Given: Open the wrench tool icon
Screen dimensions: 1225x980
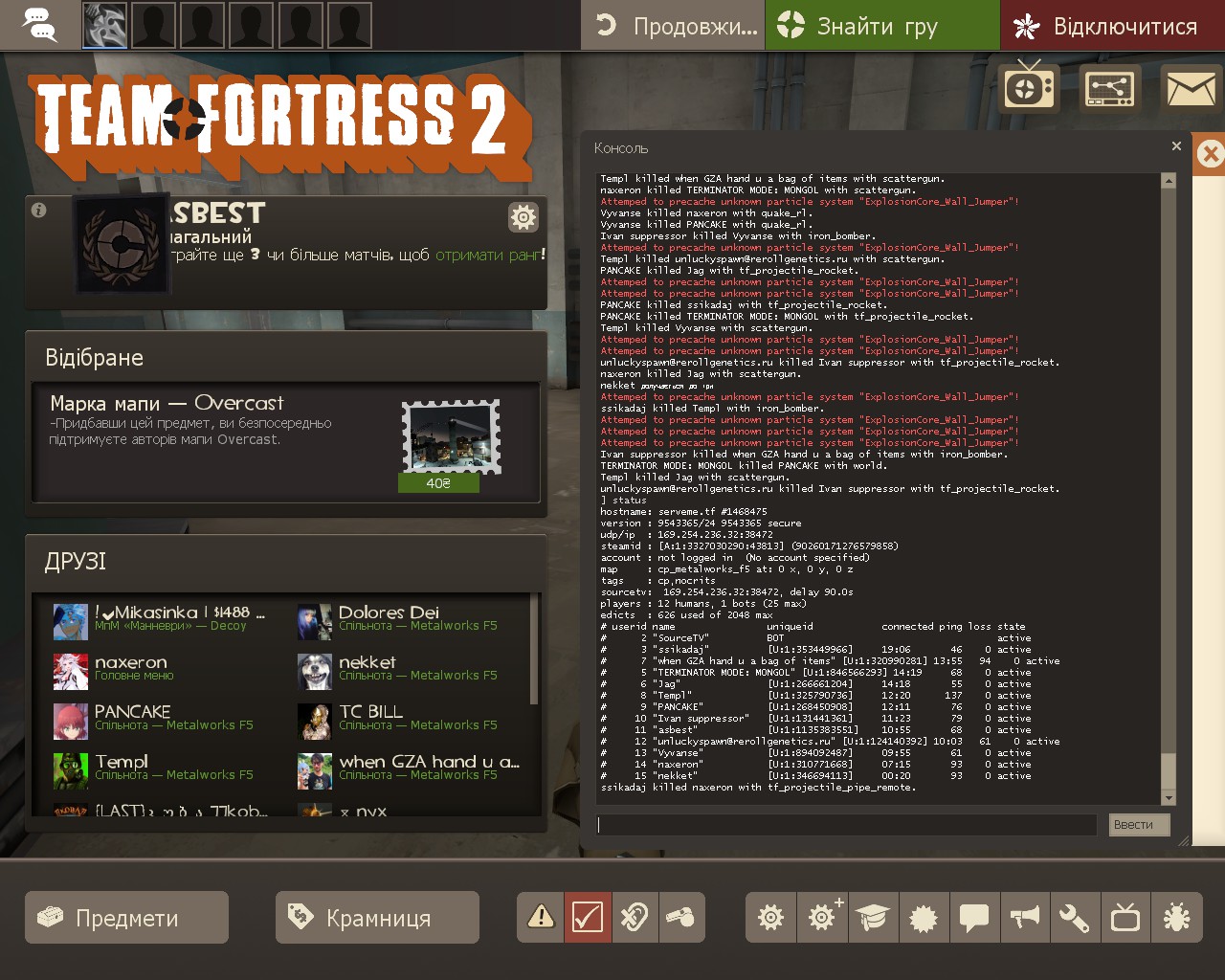Looking at the screenshot, I should pos(1075,918).
